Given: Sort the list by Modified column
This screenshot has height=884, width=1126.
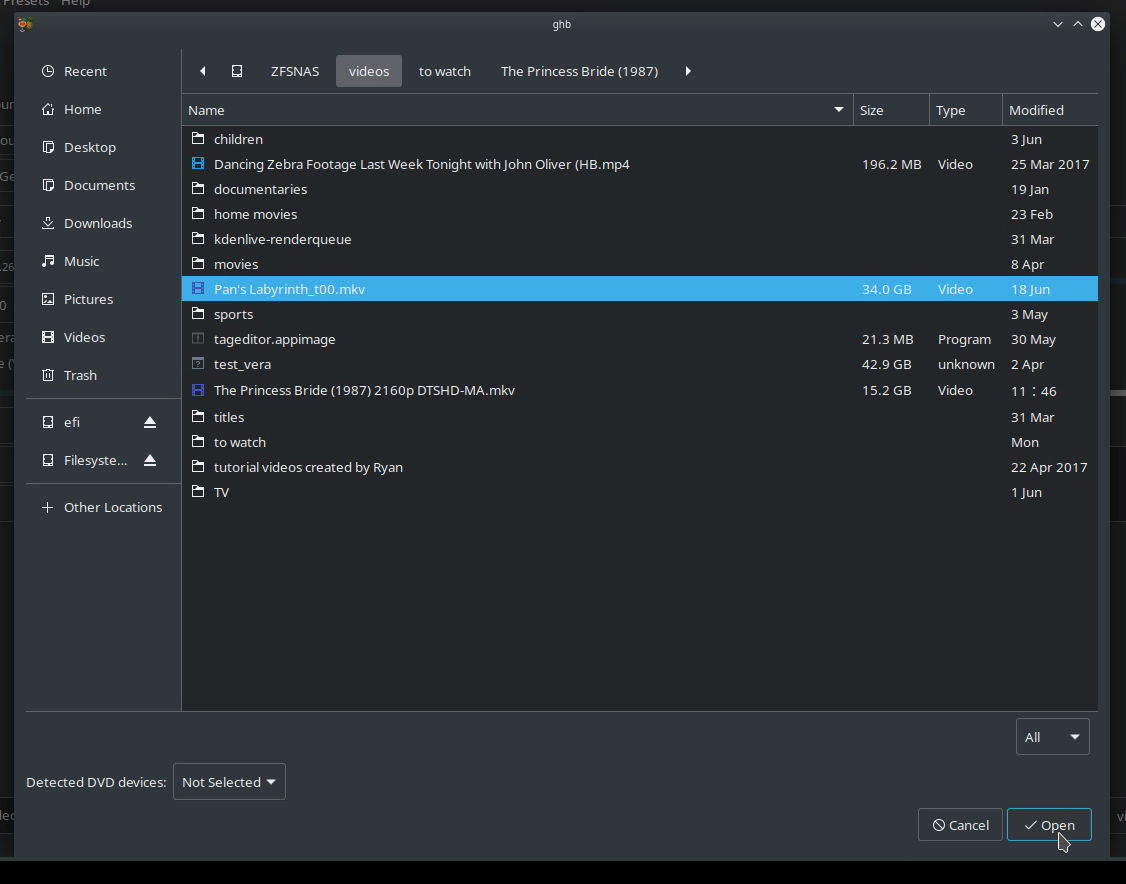Looking at the screenshot, I should point(1050,110).
